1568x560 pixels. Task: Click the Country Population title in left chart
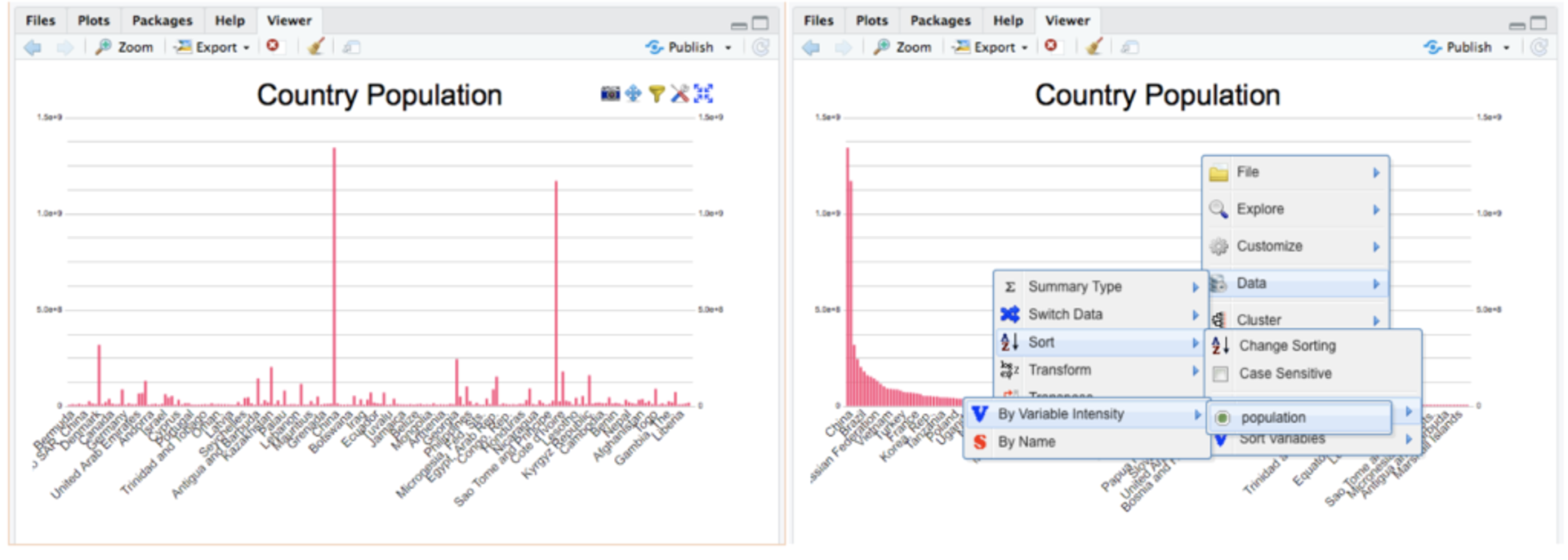[379, 96]
